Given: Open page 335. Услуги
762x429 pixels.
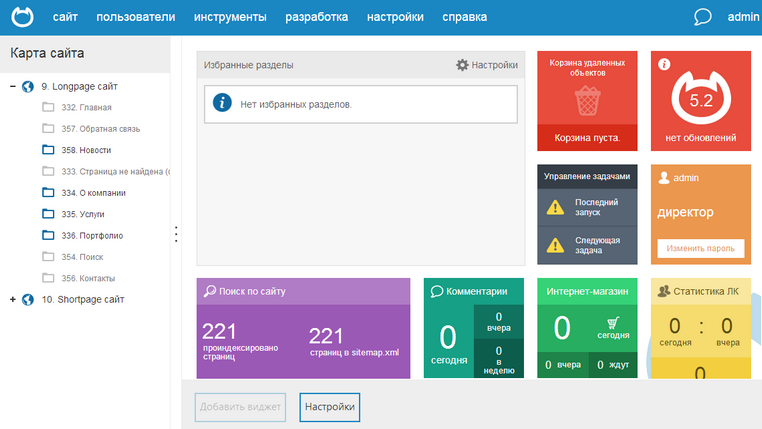Looking at the screenshot, I should 83,214.
